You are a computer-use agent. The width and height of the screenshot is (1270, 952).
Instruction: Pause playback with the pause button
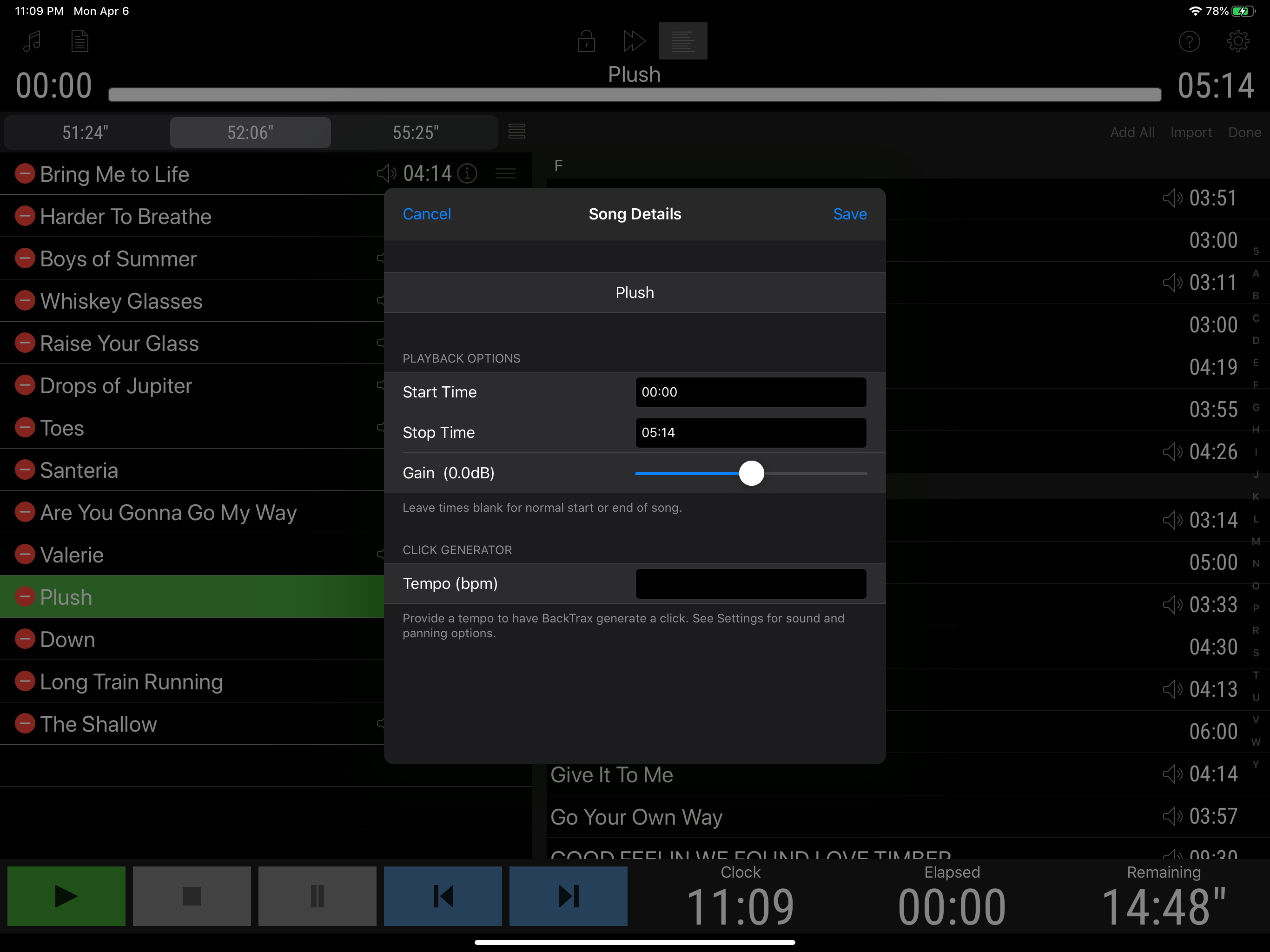(317, 896)
